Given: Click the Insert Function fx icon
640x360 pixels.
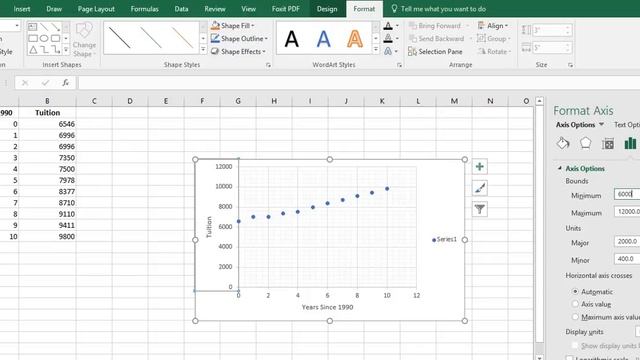Looking at the screenshot, I should 65,83.
